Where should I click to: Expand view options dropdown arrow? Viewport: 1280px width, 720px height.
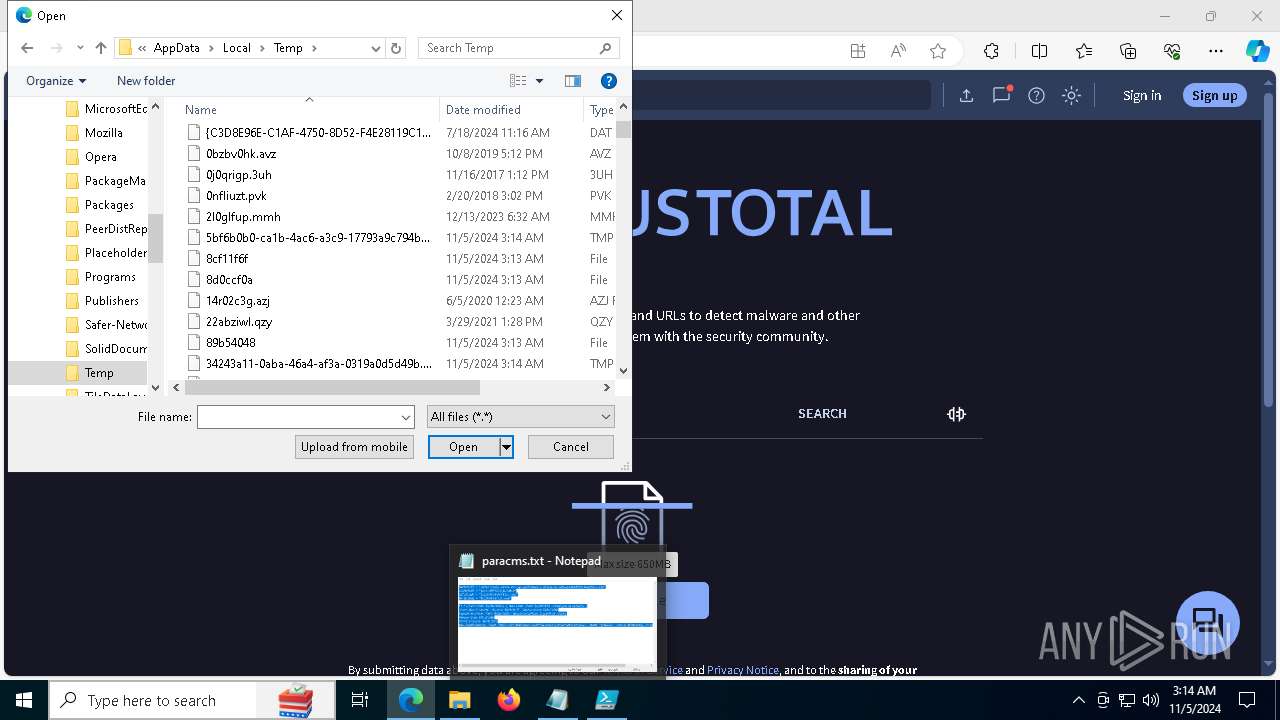coord(539,81)
